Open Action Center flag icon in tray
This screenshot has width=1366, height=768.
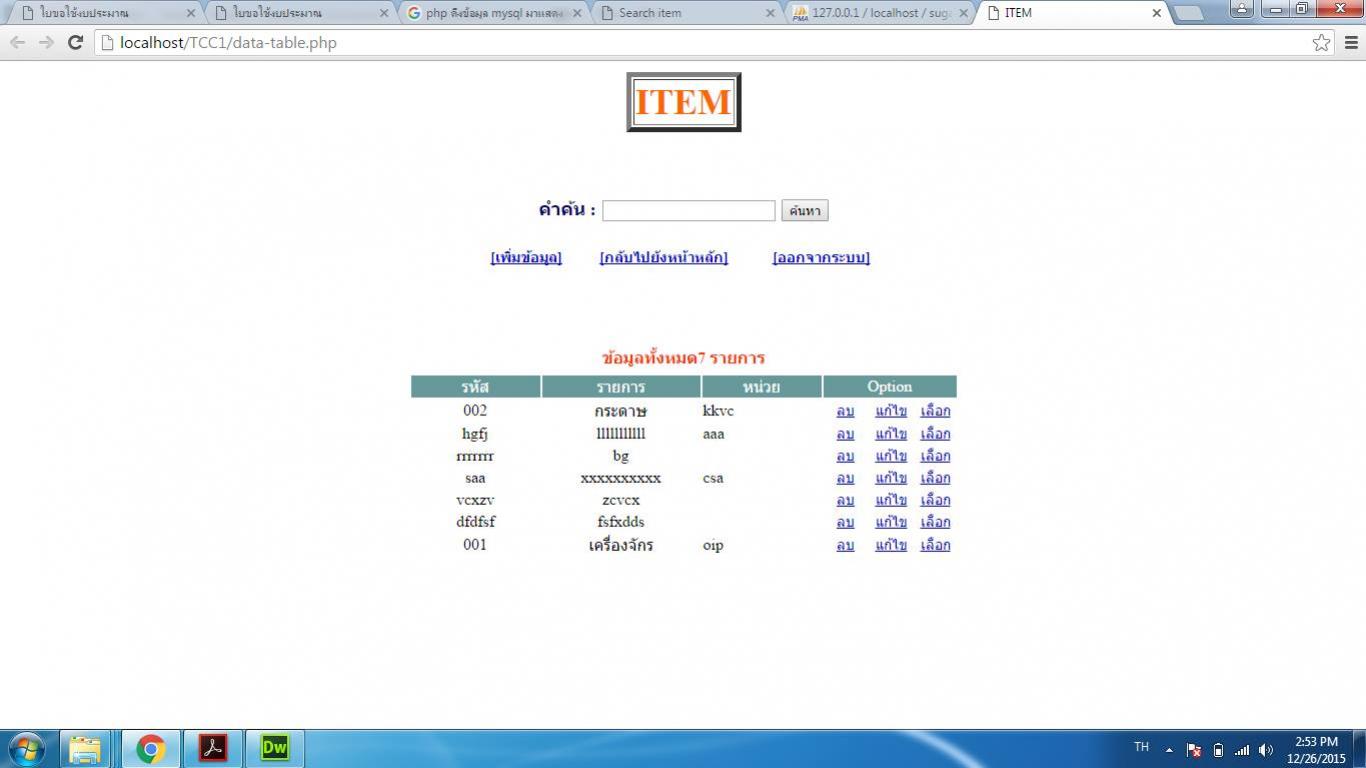[x=1193, y=750]
